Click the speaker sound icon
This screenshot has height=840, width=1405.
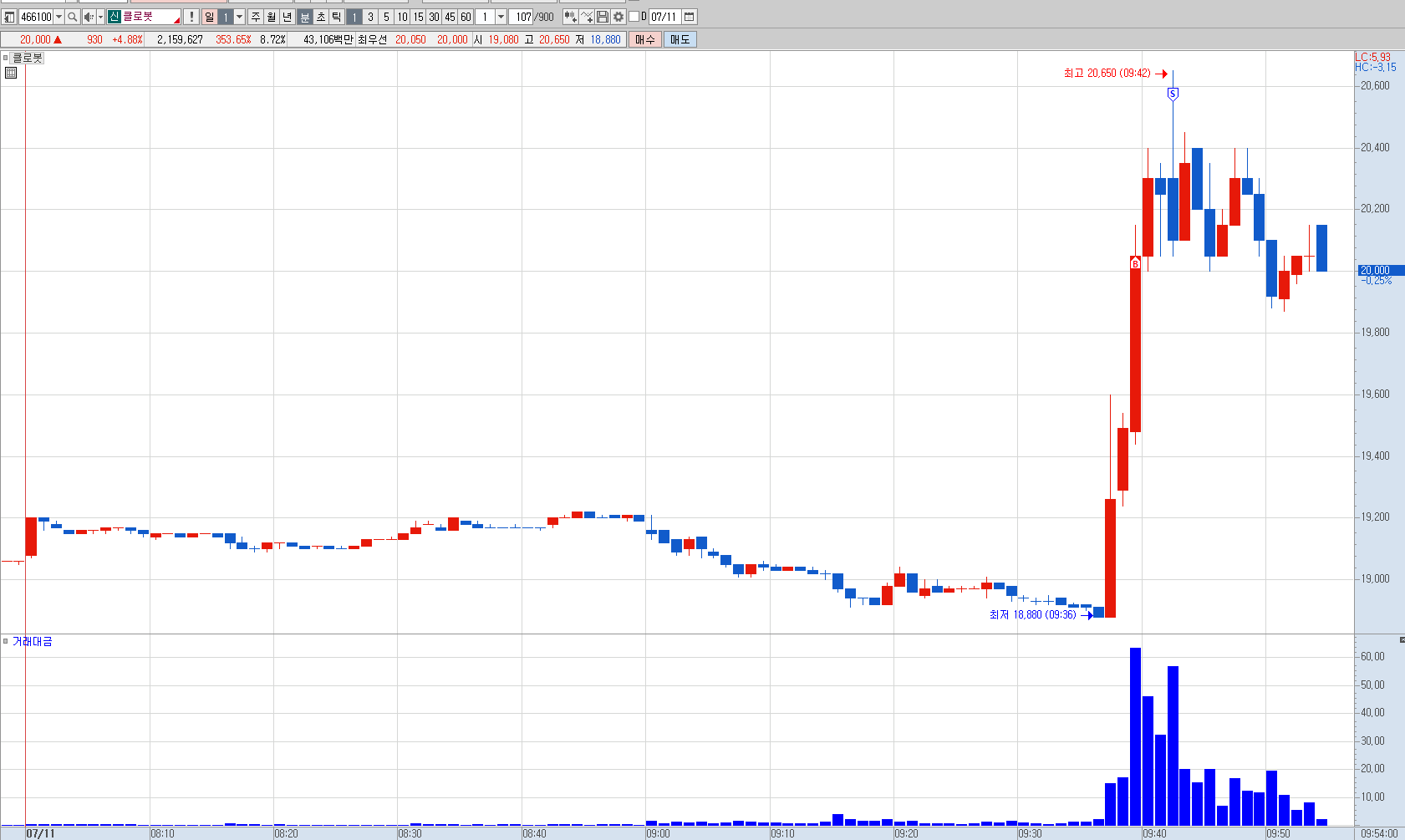pos(89,17)
